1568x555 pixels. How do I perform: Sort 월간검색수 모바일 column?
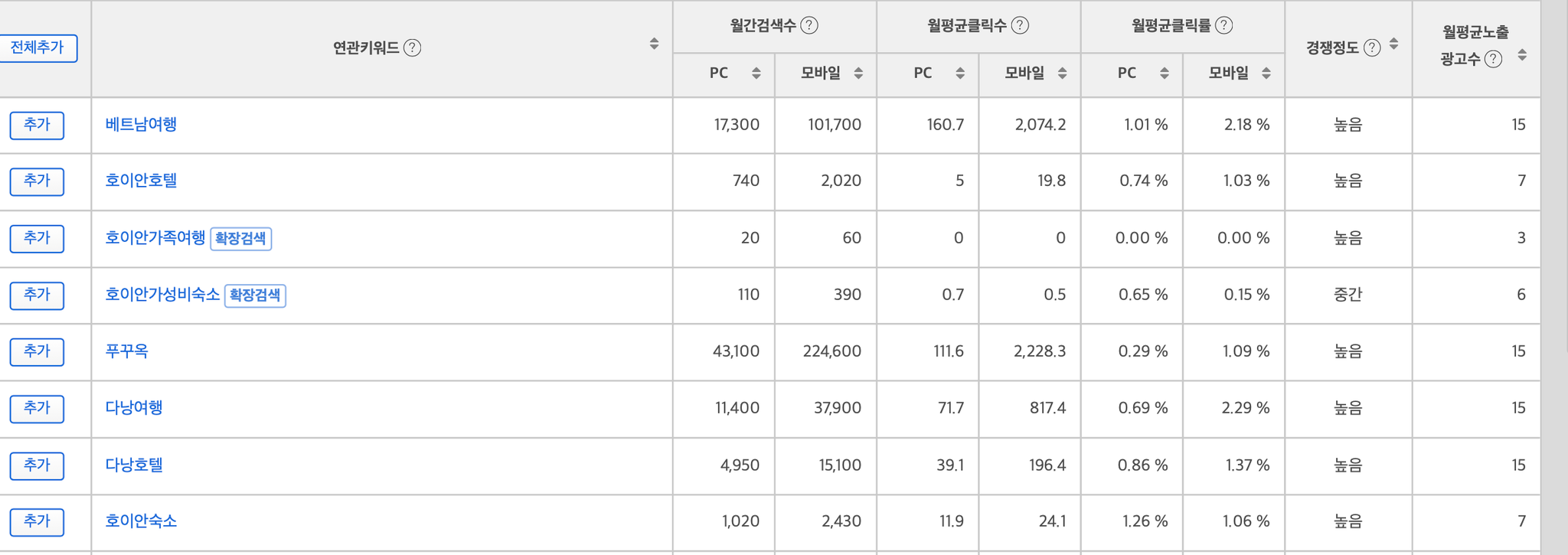click(858, 73)
